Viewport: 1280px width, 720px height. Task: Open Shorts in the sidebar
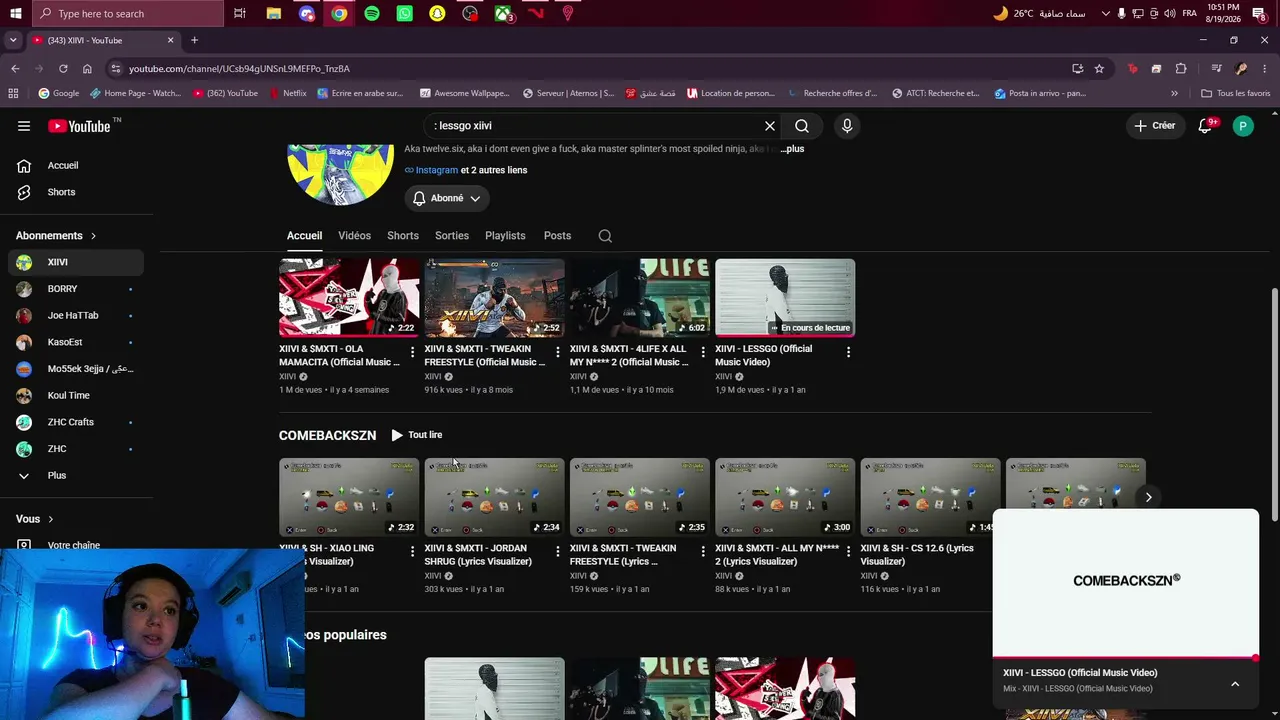[x=76, y=192]
